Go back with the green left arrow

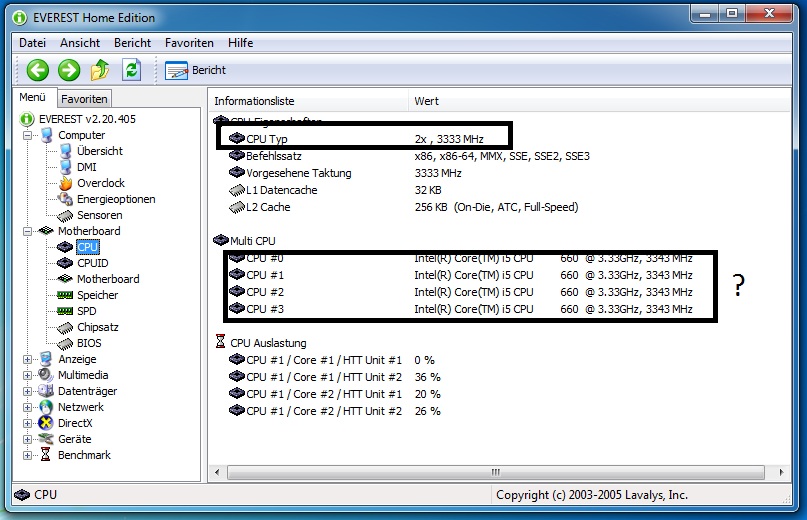[x=38, y=70]
